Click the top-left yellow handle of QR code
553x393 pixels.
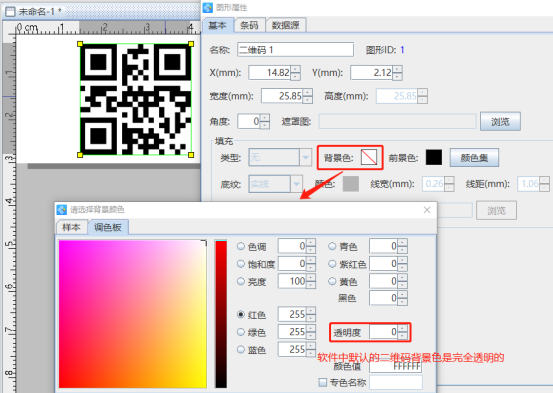[x=80, y=44]
